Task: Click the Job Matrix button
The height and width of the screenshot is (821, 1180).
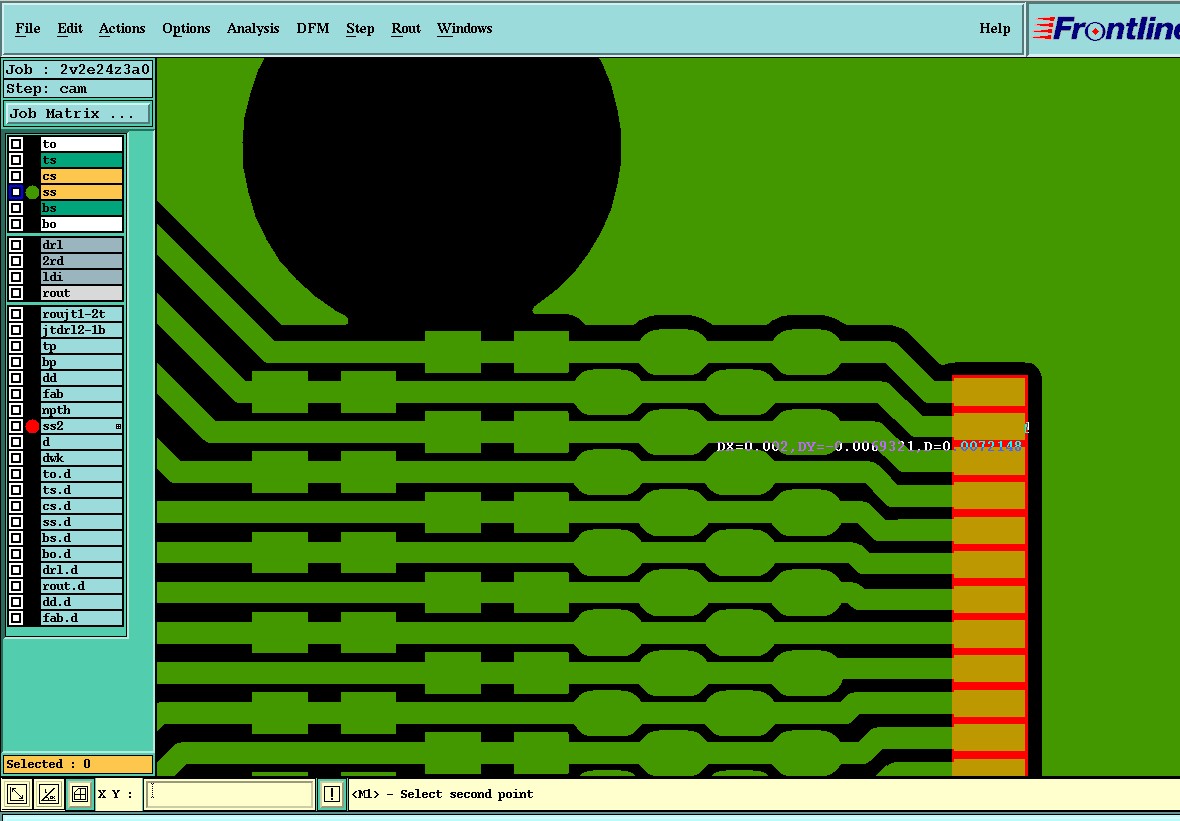Action: [x=78, y=114]
